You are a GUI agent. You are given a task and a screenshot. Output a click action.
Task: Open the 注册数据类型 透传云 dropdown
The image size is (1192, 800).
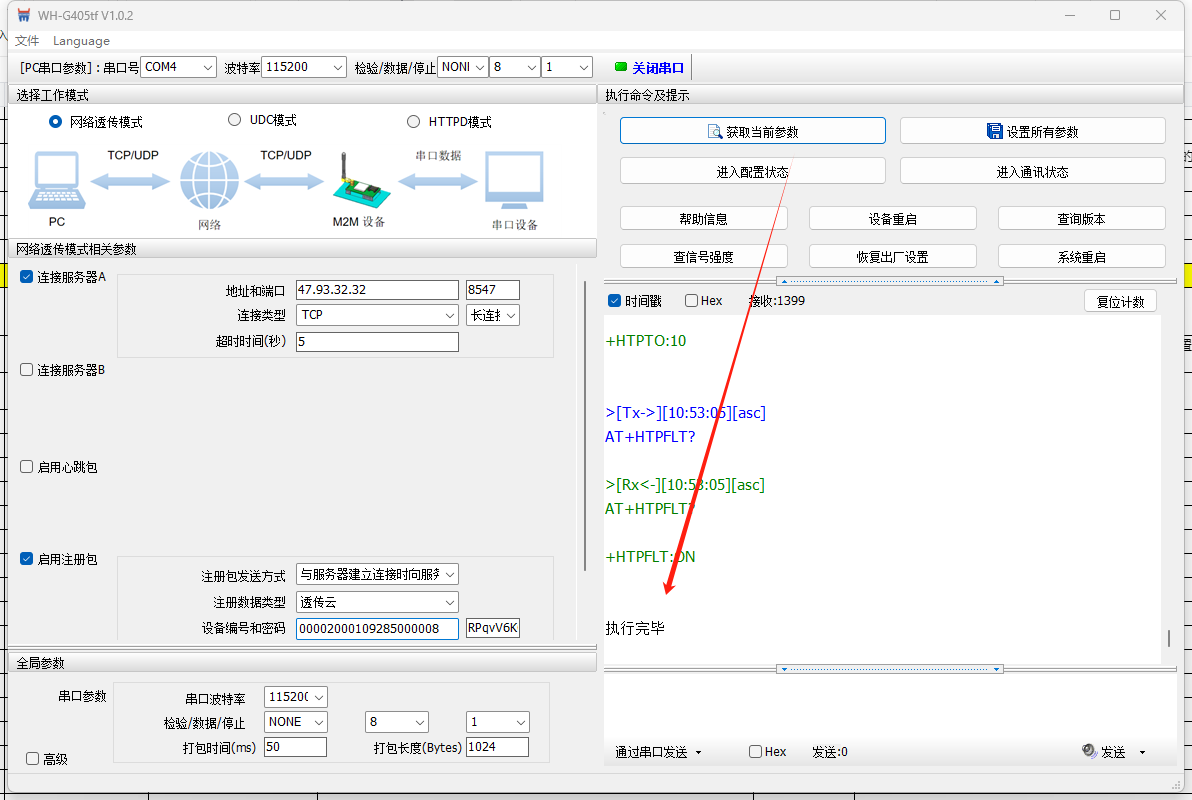[378, 602]
